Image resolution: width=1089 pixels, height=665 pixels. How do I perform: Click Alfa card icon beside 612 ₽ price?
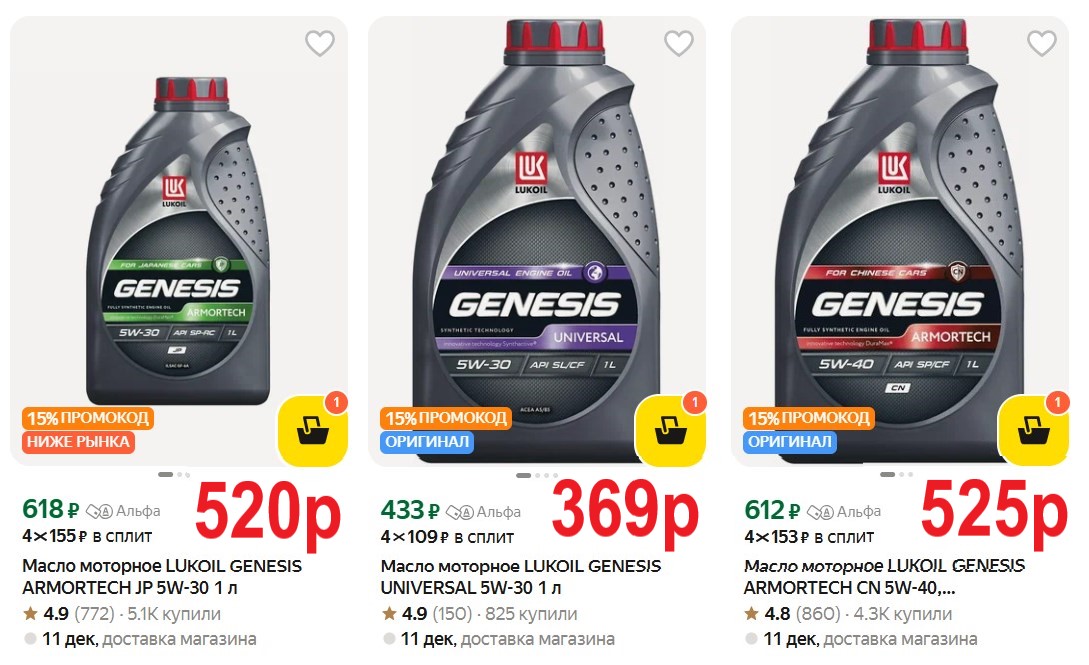[820, 512]
